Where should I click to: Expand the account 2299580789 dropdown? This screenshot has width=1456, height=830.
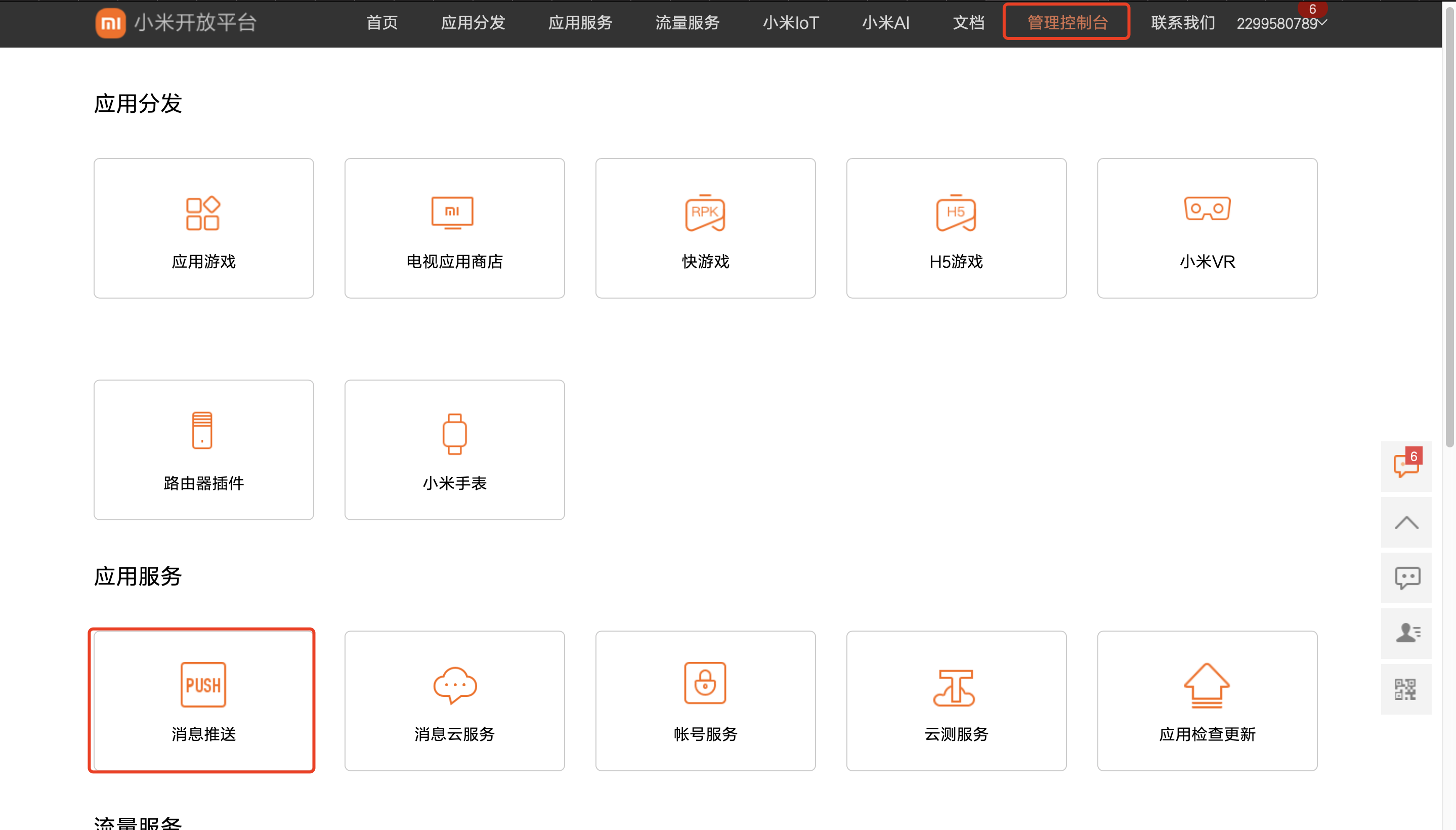(1281, 23)
